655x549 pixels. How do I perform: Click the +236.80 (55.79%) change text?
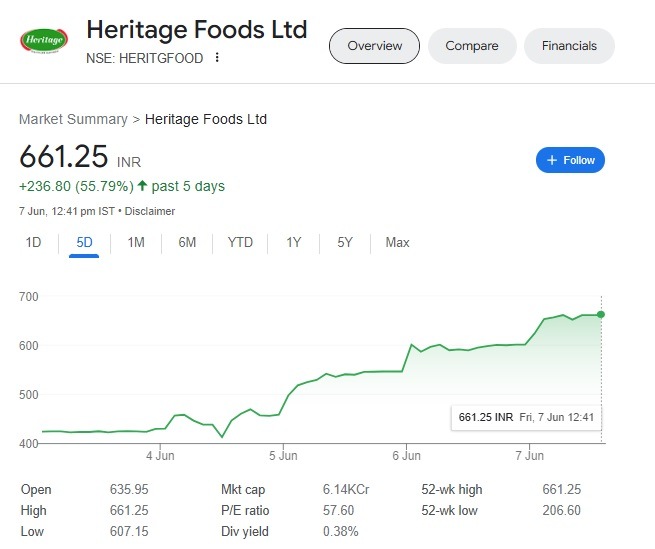[76, 186]
